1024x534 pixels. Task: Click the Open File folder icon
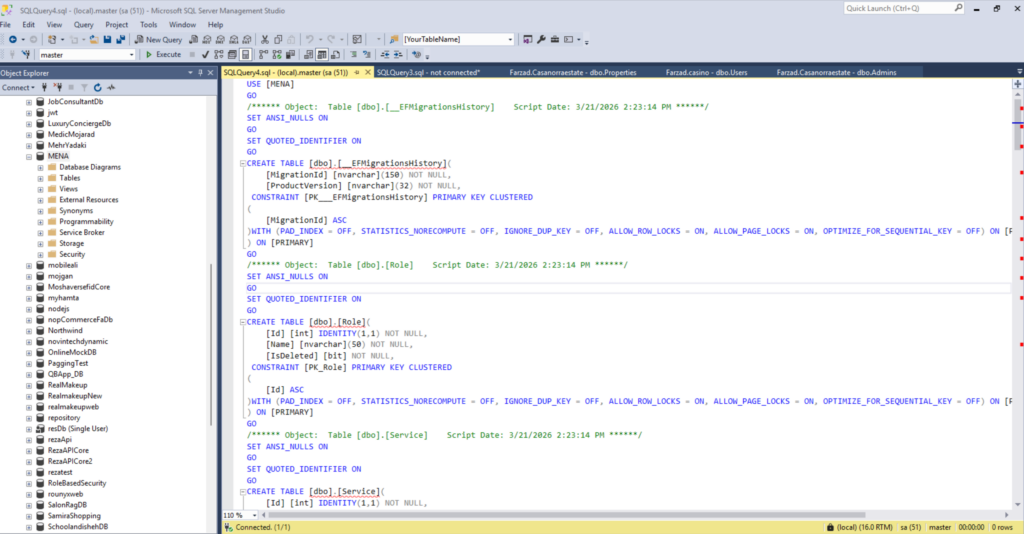pyautogui.click(x=94, y=39)
